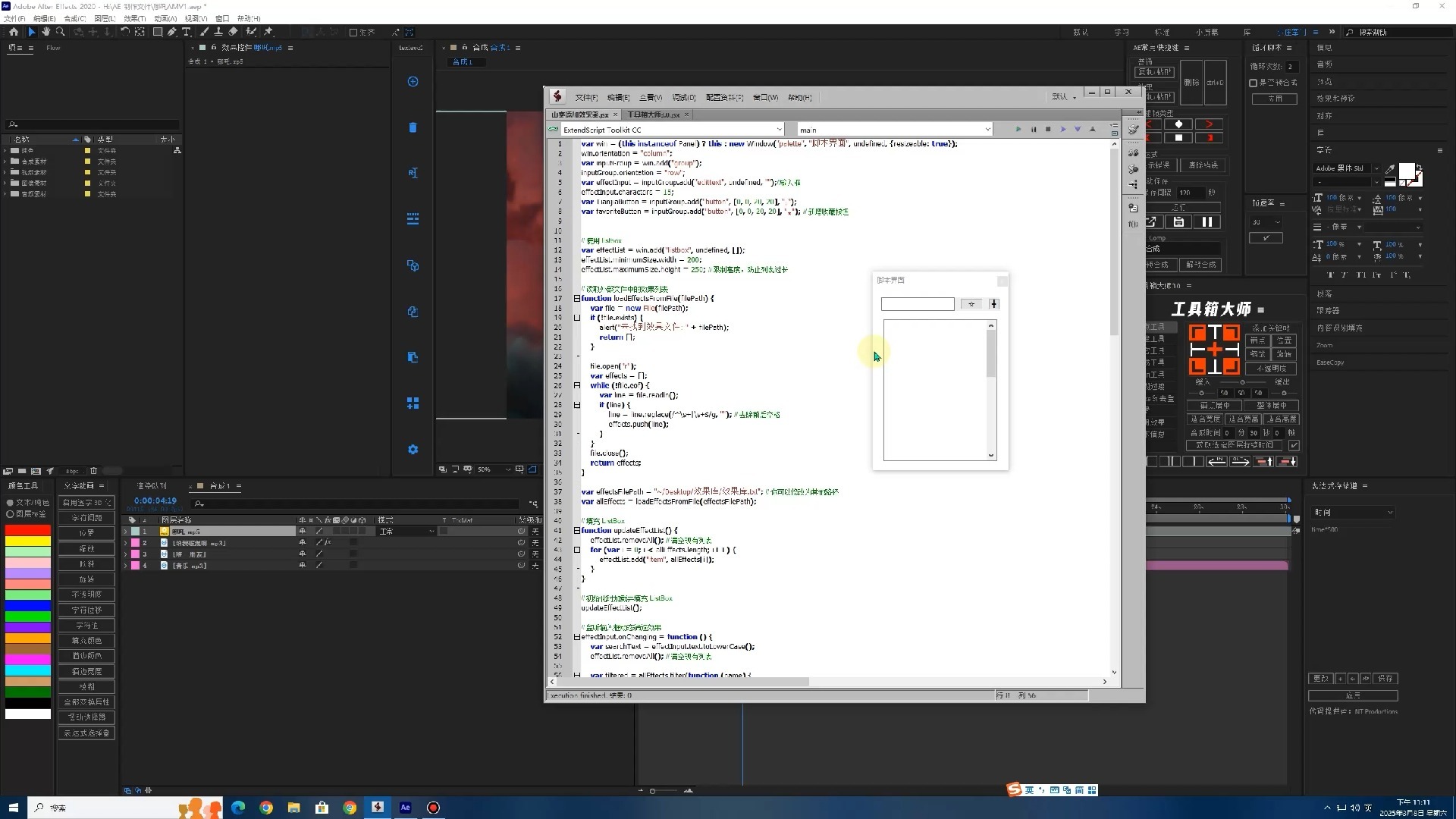Select the Pen tool
The width and height of the screenshot is (1456, 819).
(171, 32)
